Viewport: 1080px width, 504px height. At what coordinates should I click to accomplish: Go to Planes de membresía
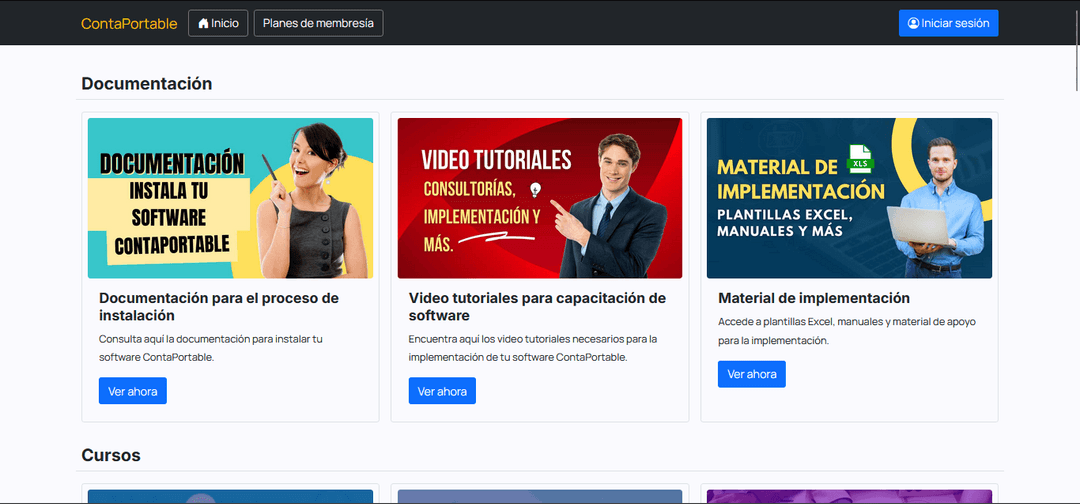point(318,23)
